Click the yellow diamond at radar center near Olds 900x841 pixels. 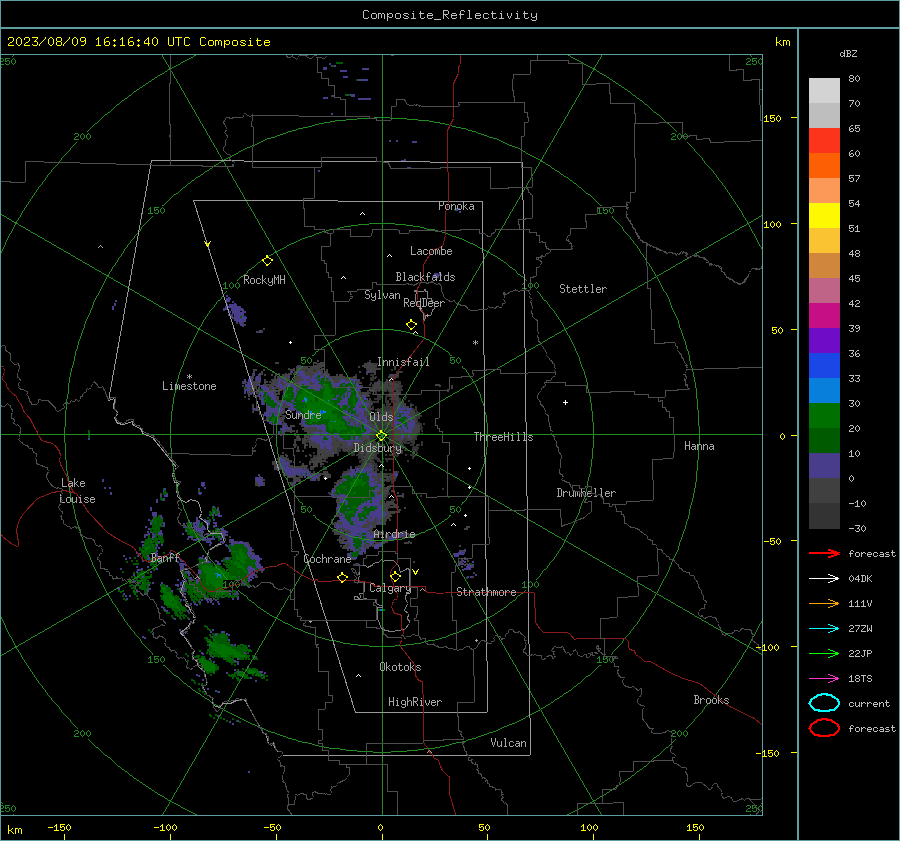[x=381, y=436]
